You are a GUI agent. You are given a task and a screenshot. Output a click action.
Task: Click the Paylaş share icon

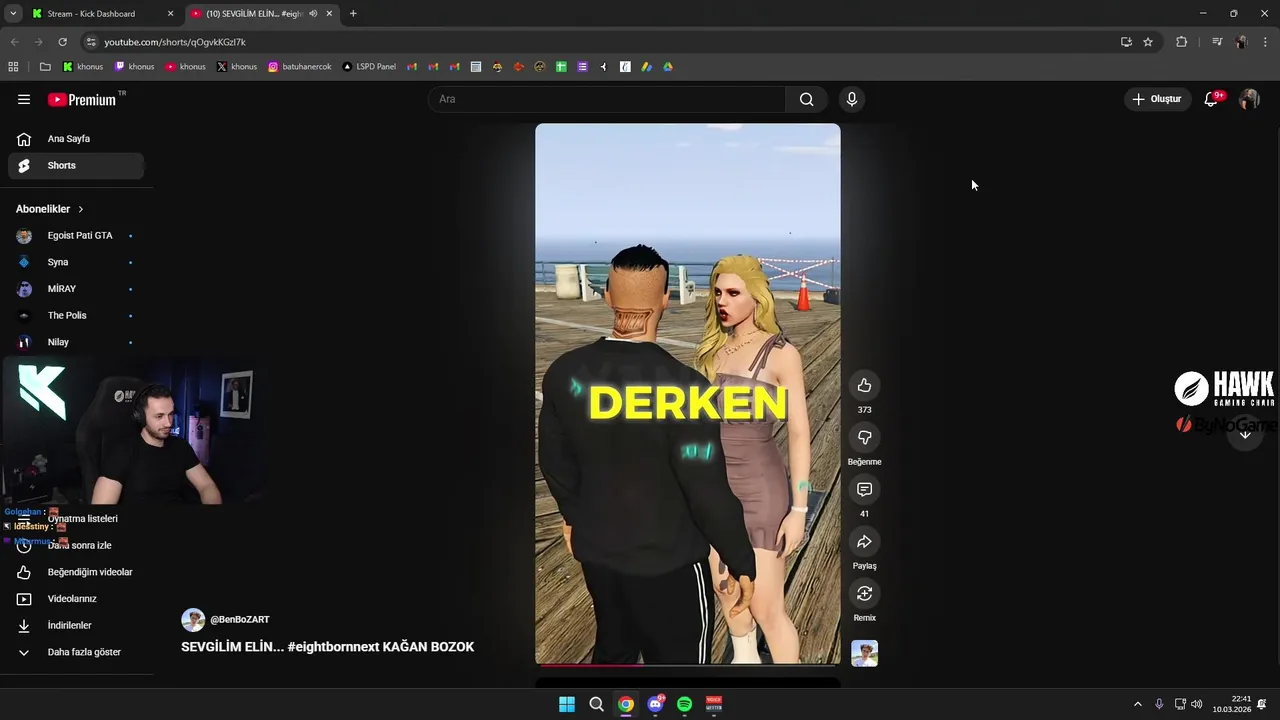click(x=864, y=542)
